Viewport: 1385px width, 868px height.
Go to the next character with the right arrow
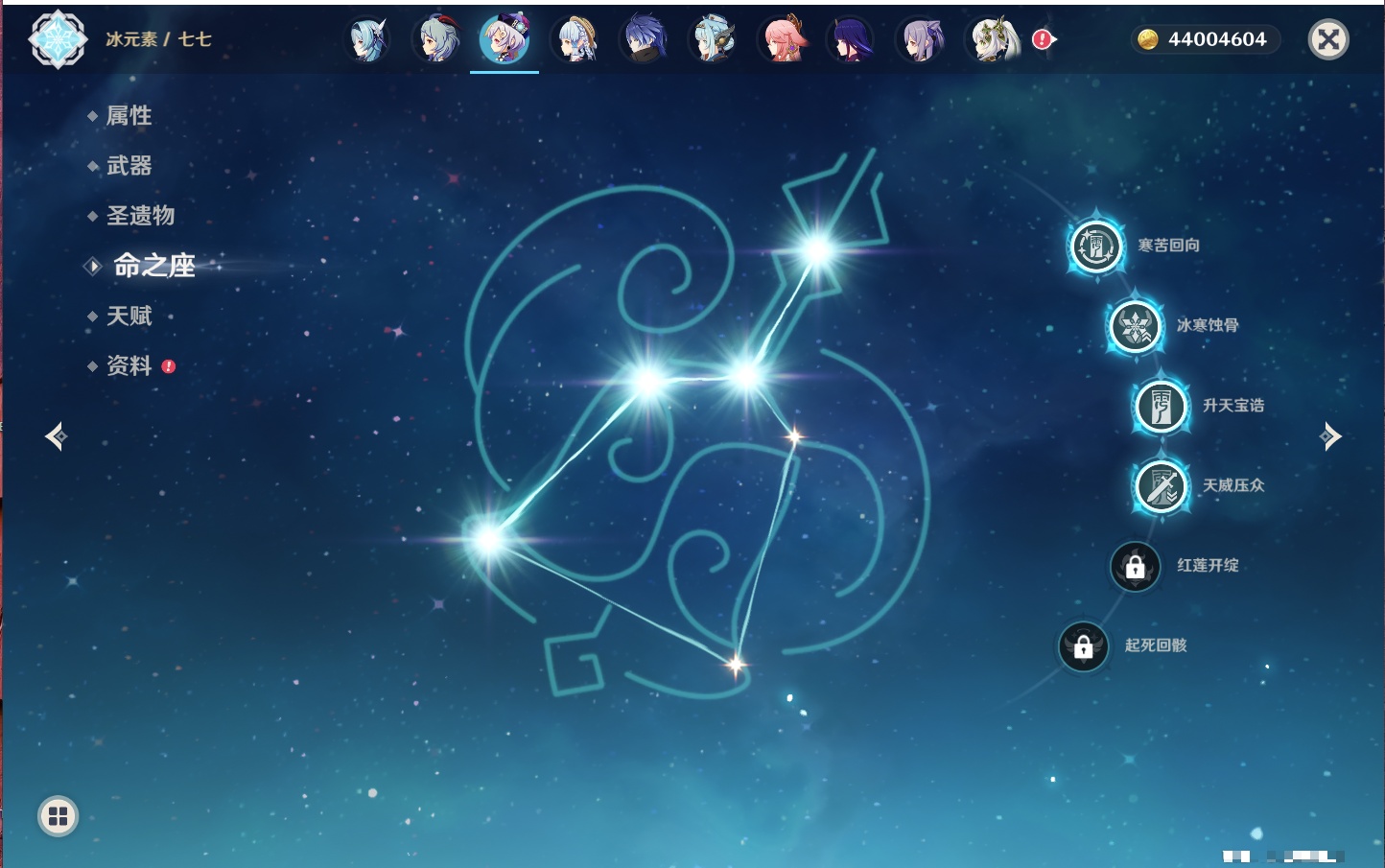1330,436
